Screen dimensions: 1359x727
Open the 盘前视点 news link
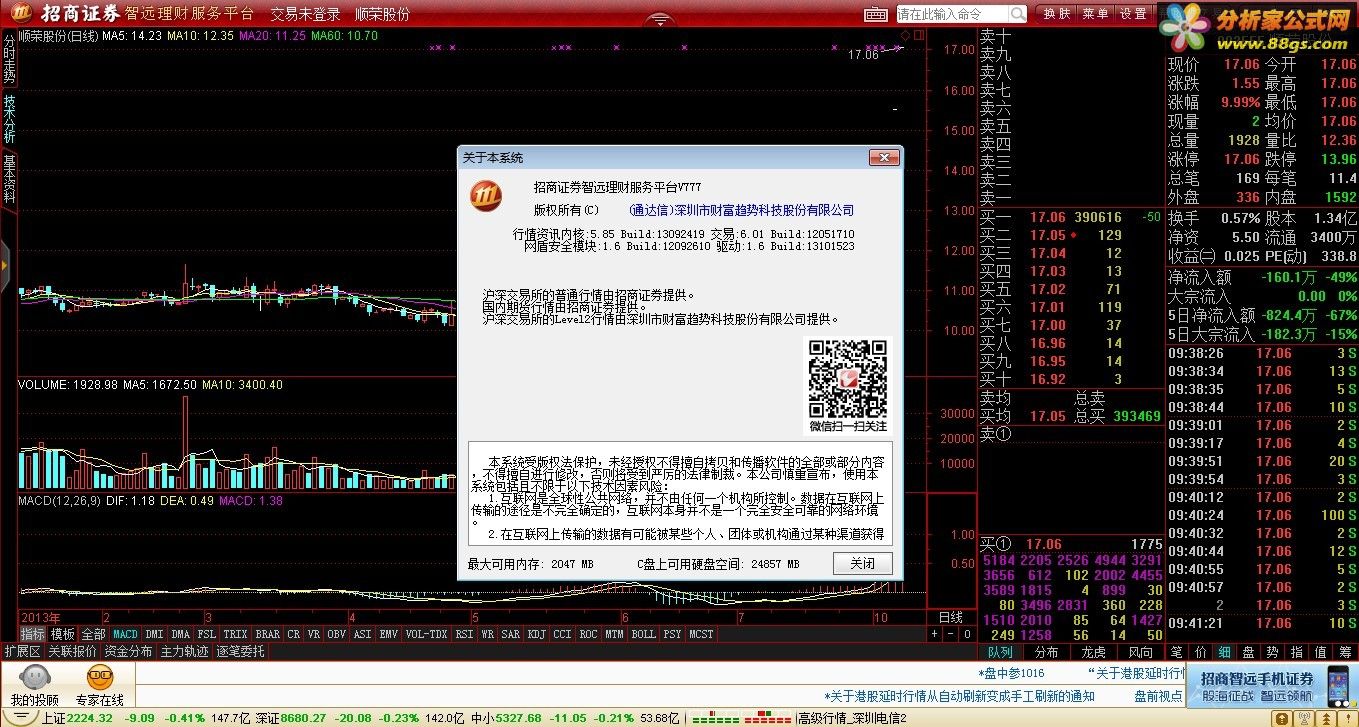point(1158,696)
